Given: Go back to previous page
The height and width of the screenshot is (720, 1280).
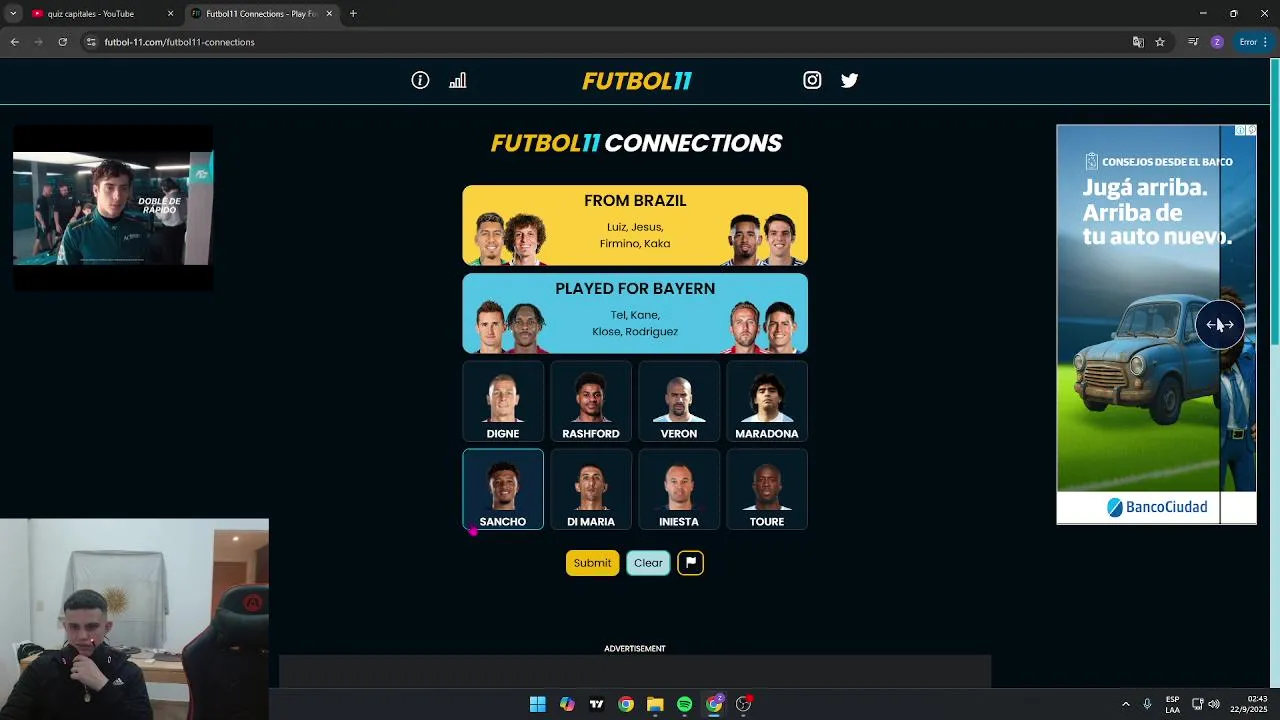Looking at the screenshot, I should pyautogui.click(x=15, y=42).
